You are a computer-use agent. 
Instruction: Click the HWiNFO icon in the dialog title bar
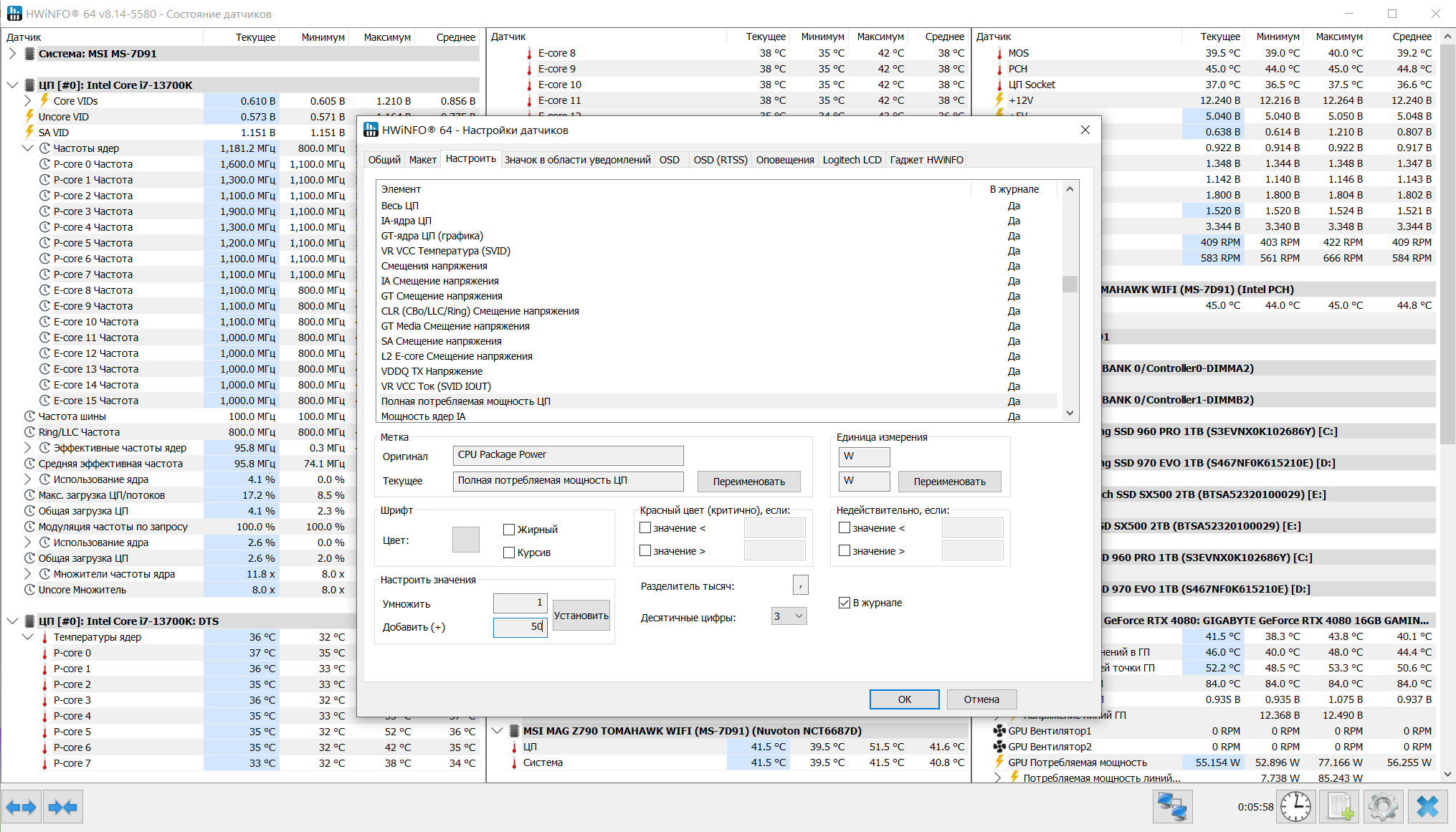[x=371, y=130]
